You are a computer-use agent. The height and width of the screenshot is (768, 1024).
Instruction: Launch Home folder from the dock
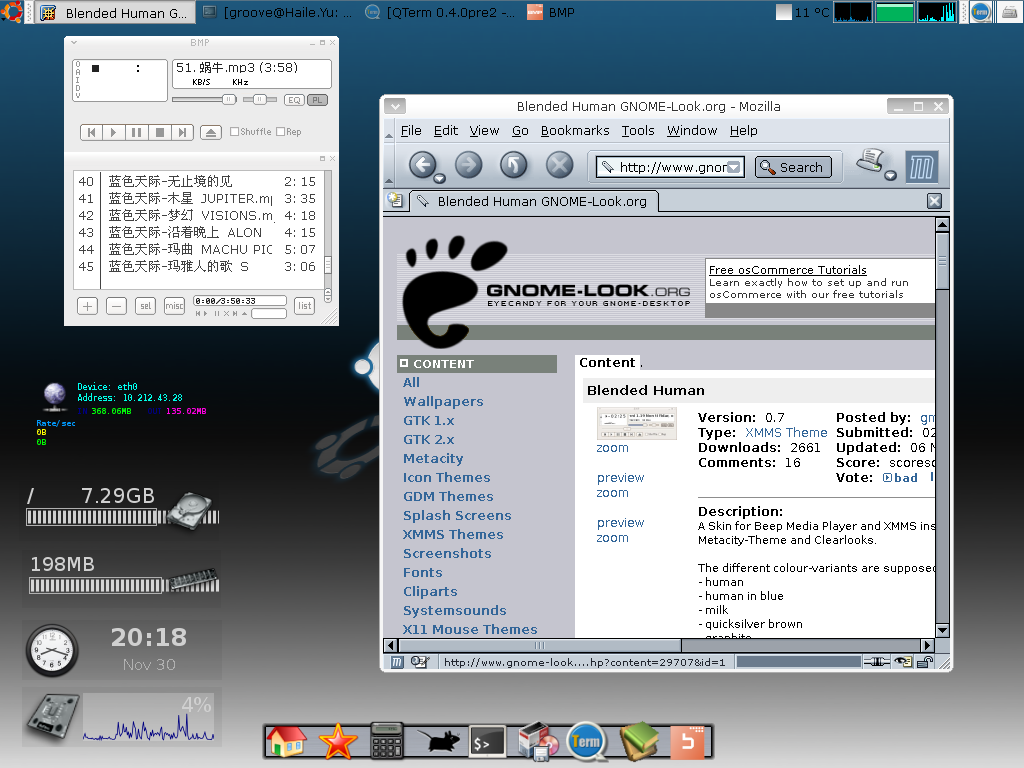click(x=286, y=742)
